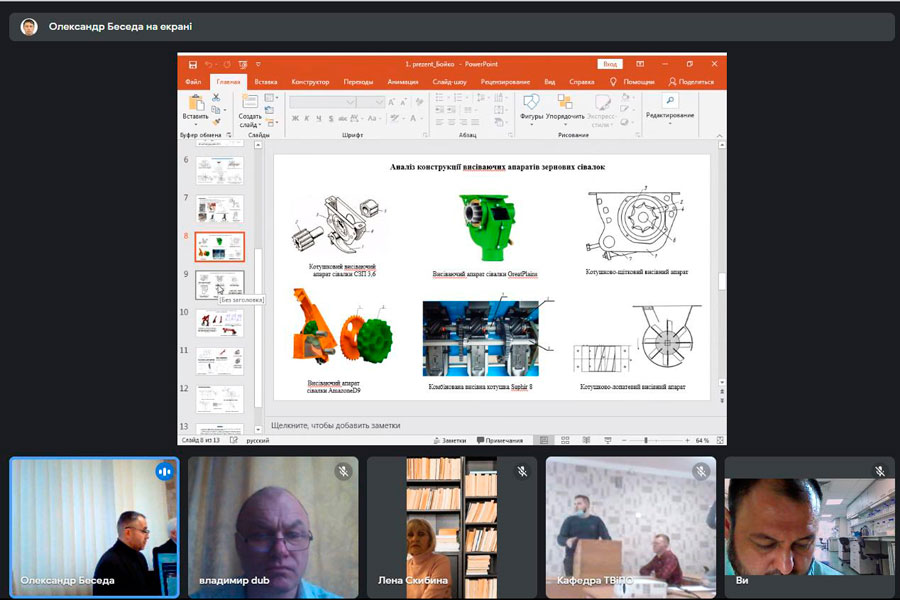The image size is (900, 600).
Task: Click the Paste (Вставить) clipboard icon
Action: pyautogui.click(x=195, y=102)
